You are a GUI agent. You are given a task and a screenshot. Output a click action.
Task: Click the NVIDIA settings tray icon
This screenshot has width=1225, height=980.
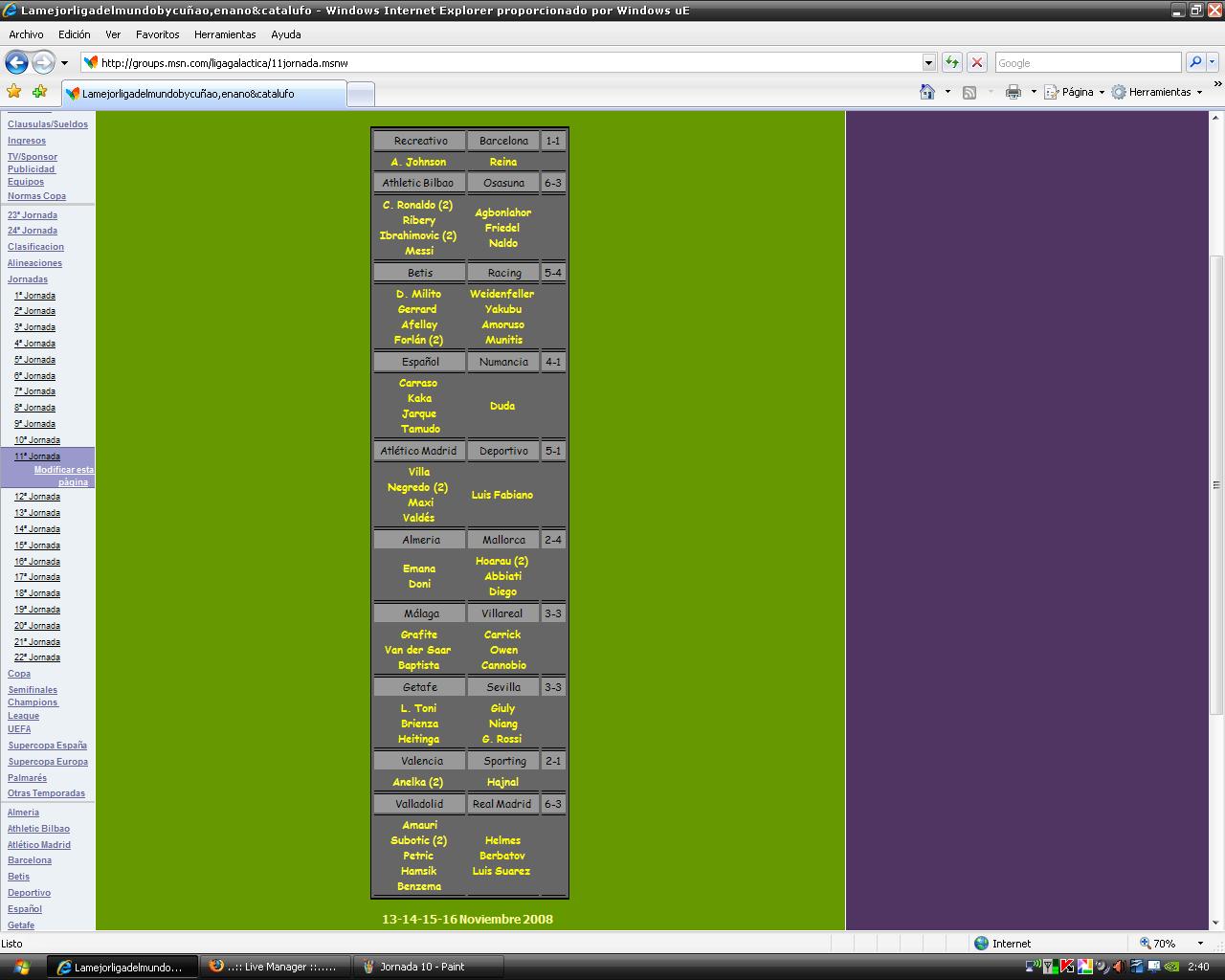pyautogui.click(x=1171, y=967)
